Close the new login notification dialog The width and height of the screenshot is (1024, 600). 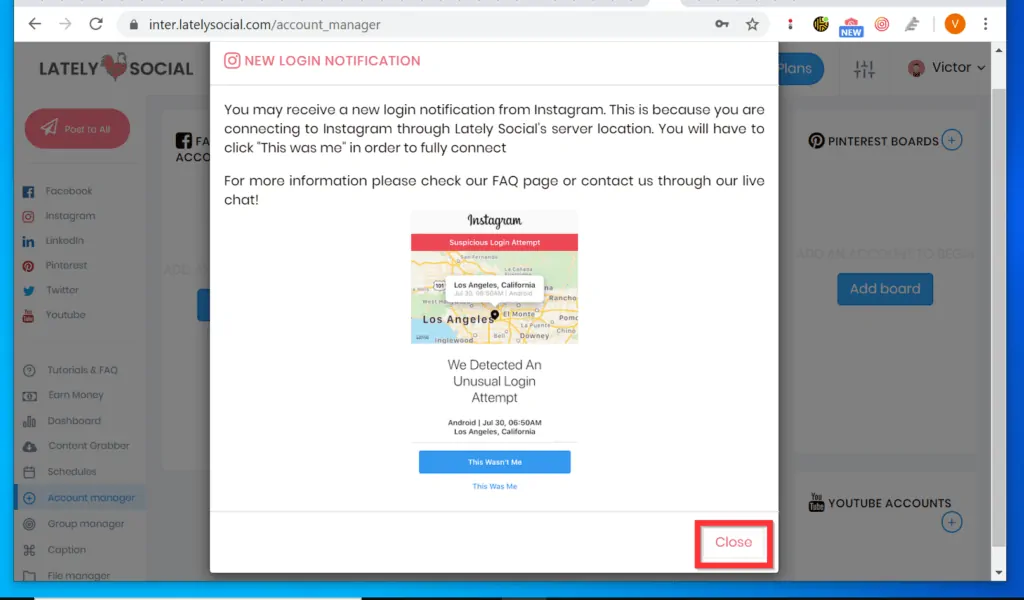coord(733,542)
